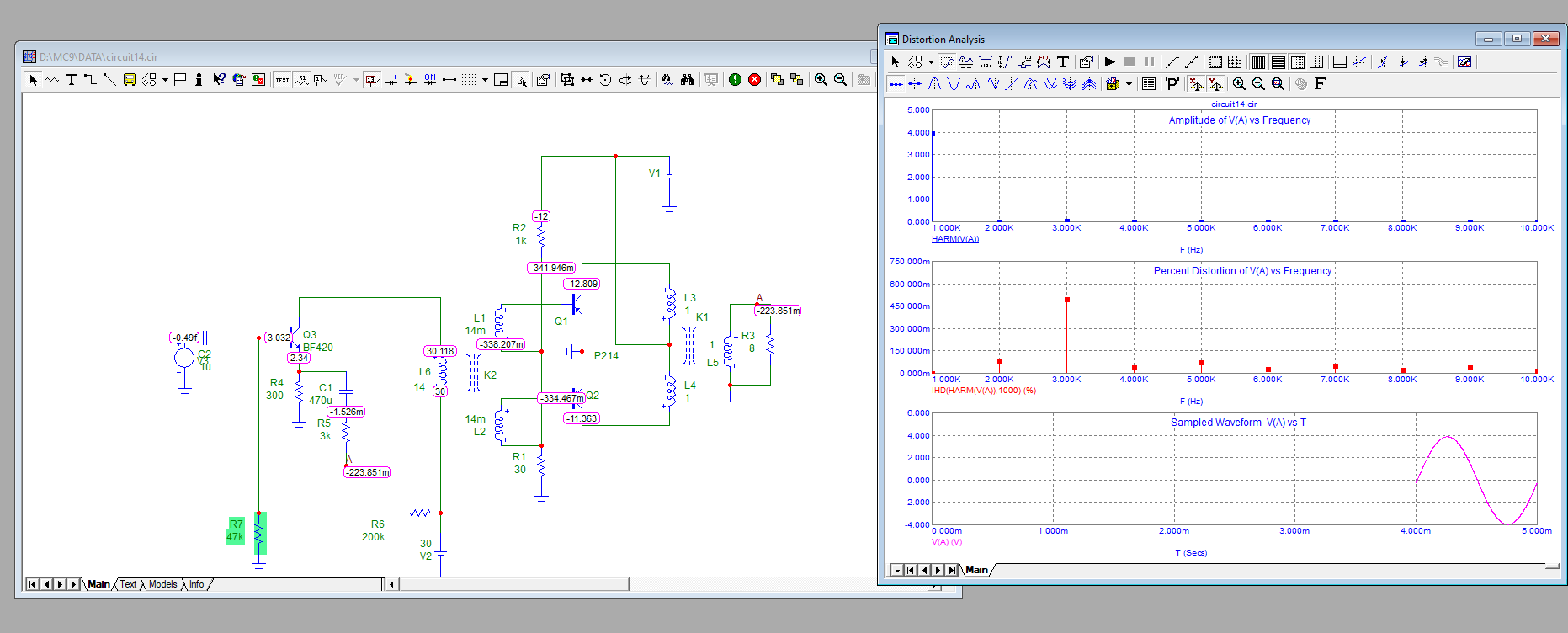Switch to the Text tab
The image size is (1568, 633).
coord(128,584)
